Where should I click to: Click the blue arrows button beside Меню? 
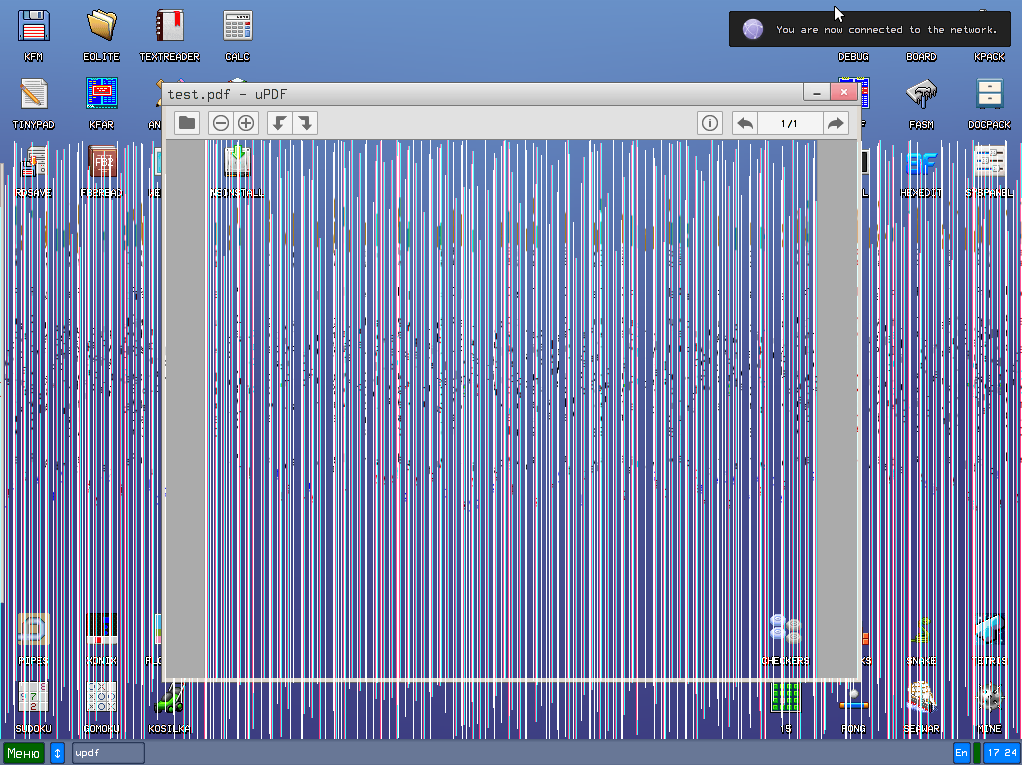click(57, 753)
